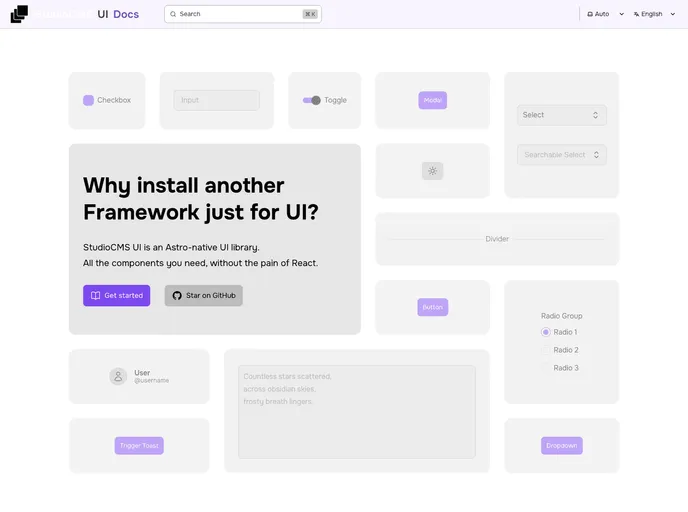Screen dimensions: 688x512
Task: Open the Modal demo button
Action: coord(433,100)
